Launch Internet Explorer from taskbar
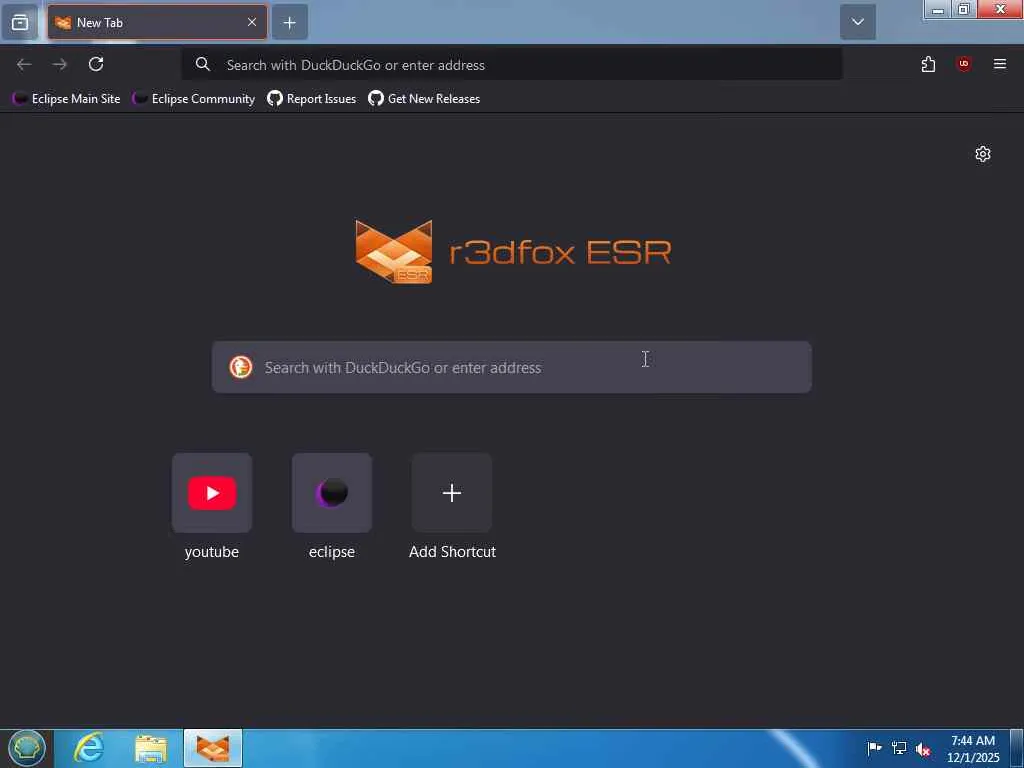Screen dimensions: 1024x768 (x=89, y=748)
